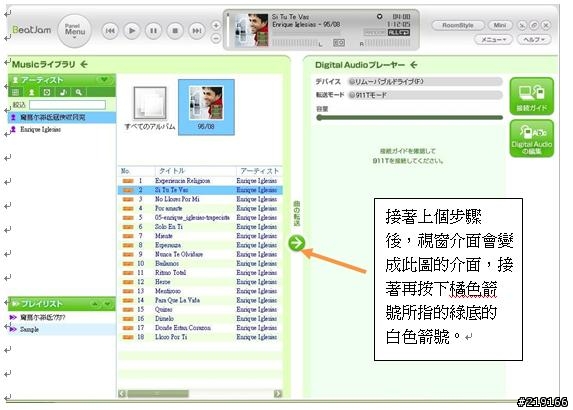Select track 15 Quizas
Screen dimensions: 573x410
[200, 310]
